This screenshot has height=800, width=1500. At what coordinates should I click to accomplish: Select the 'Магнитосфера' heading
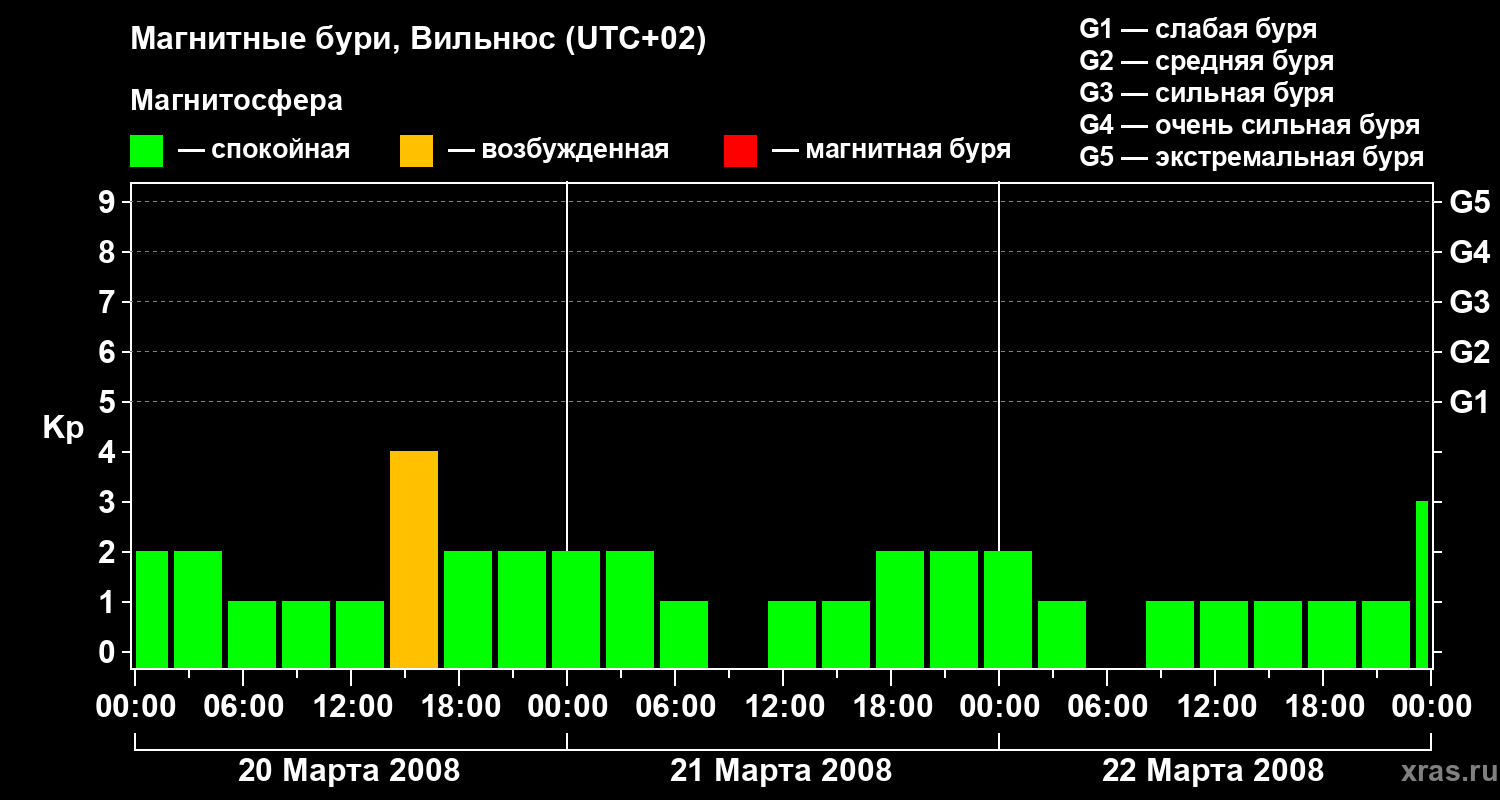point(236,101)
